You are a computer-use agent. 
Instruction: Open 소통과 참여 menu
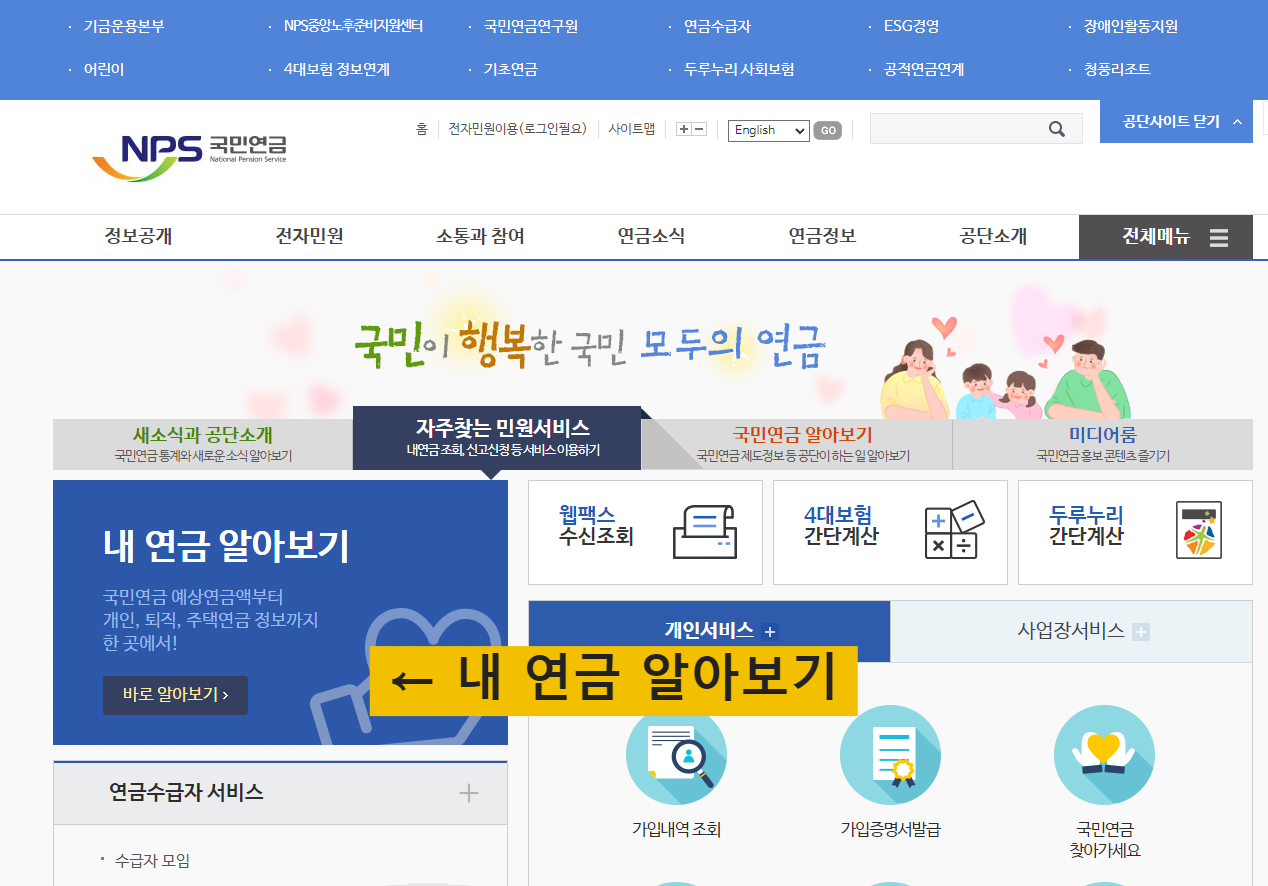[480, 237]
